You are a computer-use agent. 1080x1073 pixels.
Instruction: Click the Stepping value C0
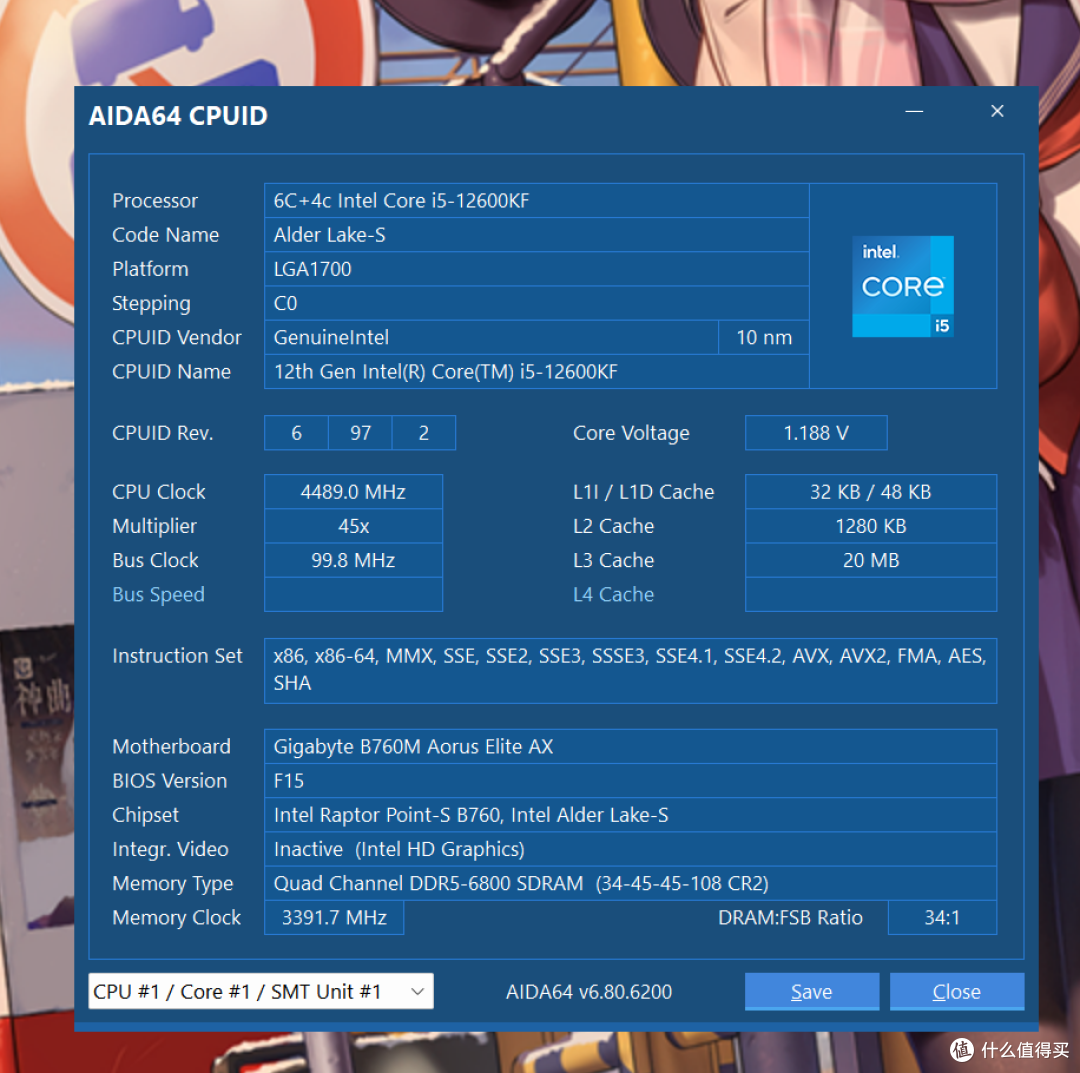pos(537,303)
